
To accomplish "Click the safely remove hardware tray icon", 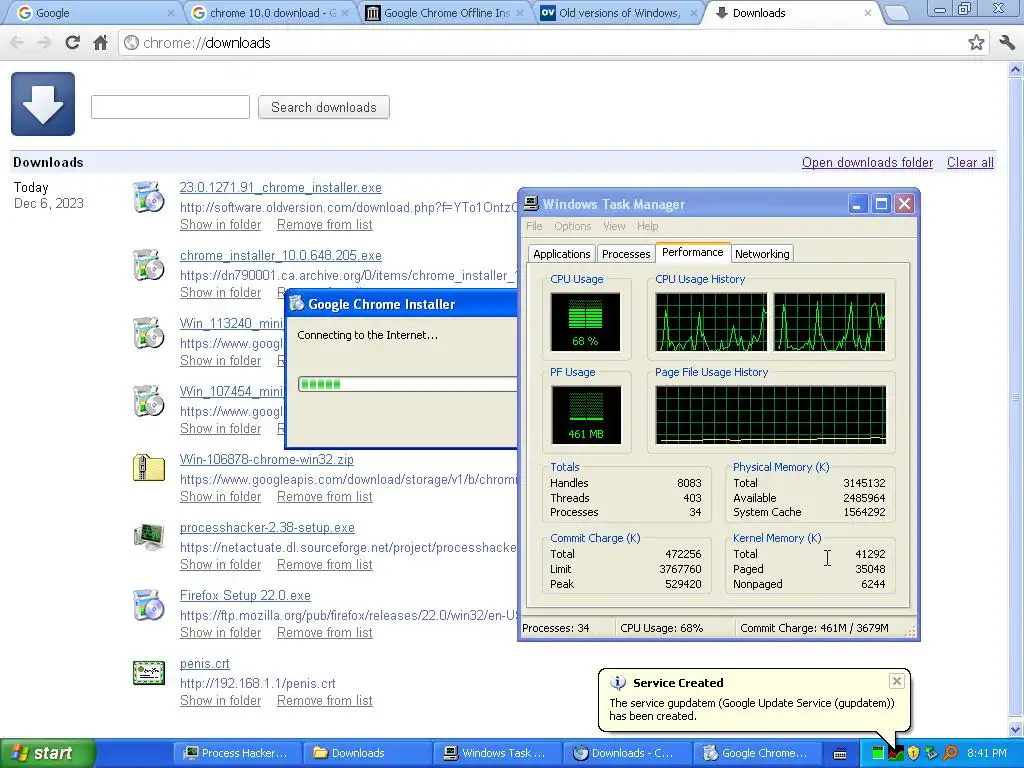I will point(931,753).
